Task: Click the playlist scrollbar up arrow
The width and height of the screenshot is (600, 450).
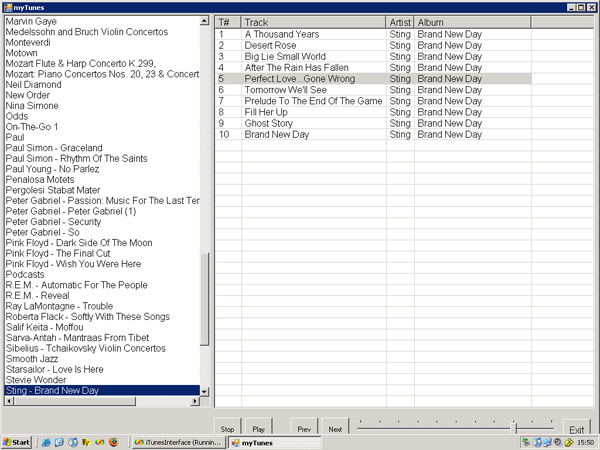Action: point(205,21)
